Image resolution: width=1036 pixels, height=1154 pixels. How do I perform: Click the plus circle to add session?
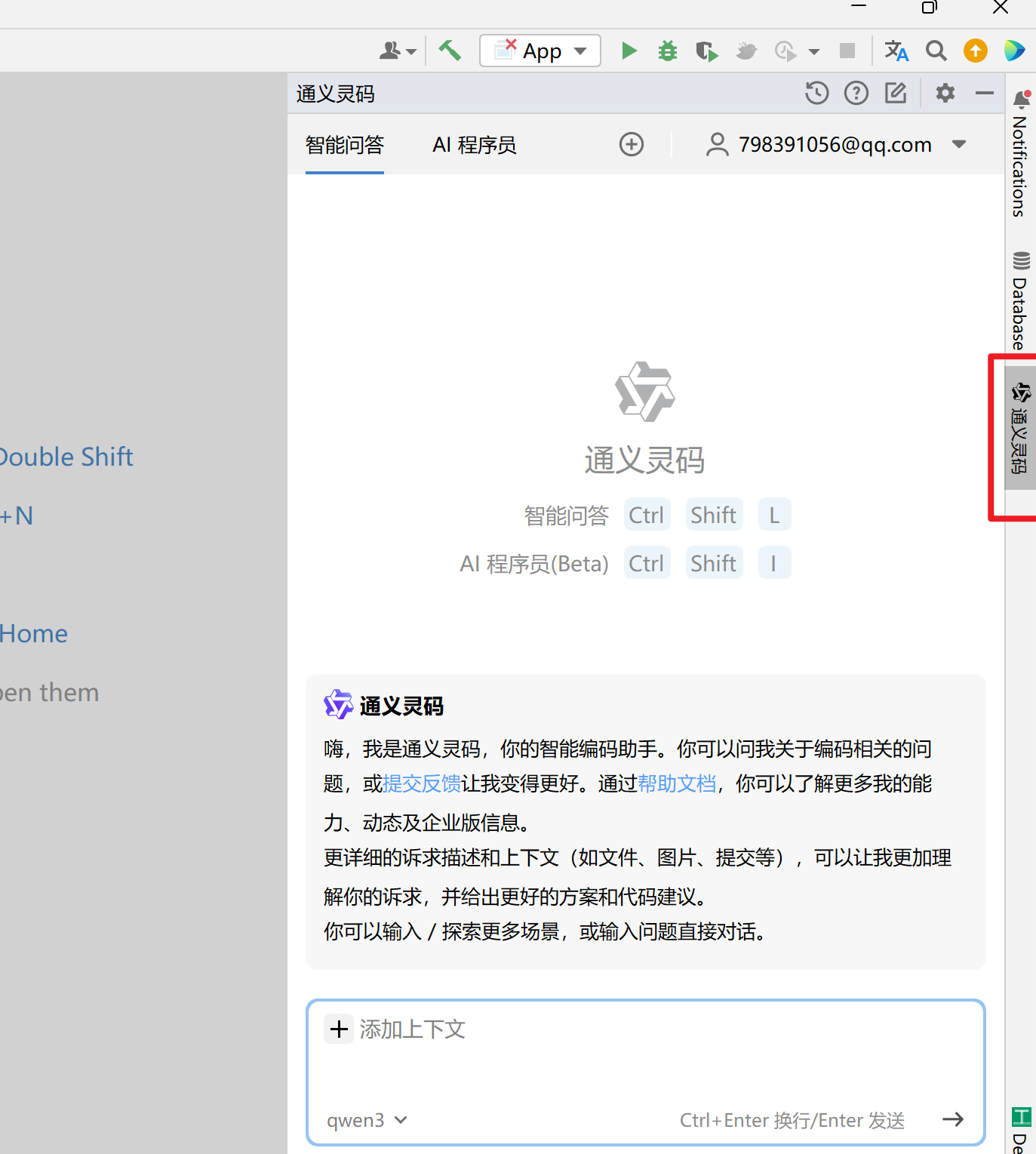tap(632, 144)
